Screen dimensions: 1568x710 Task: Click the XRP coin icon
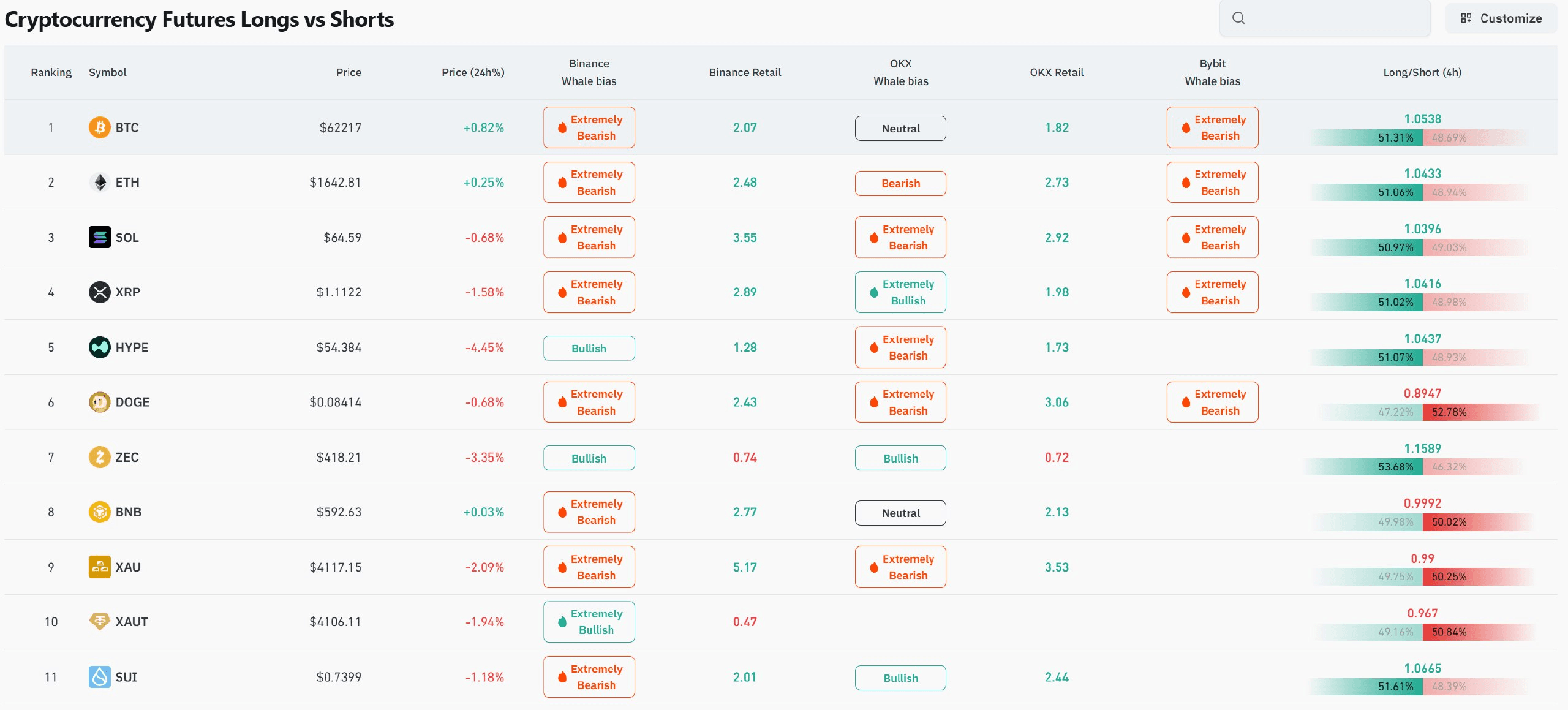100,292
